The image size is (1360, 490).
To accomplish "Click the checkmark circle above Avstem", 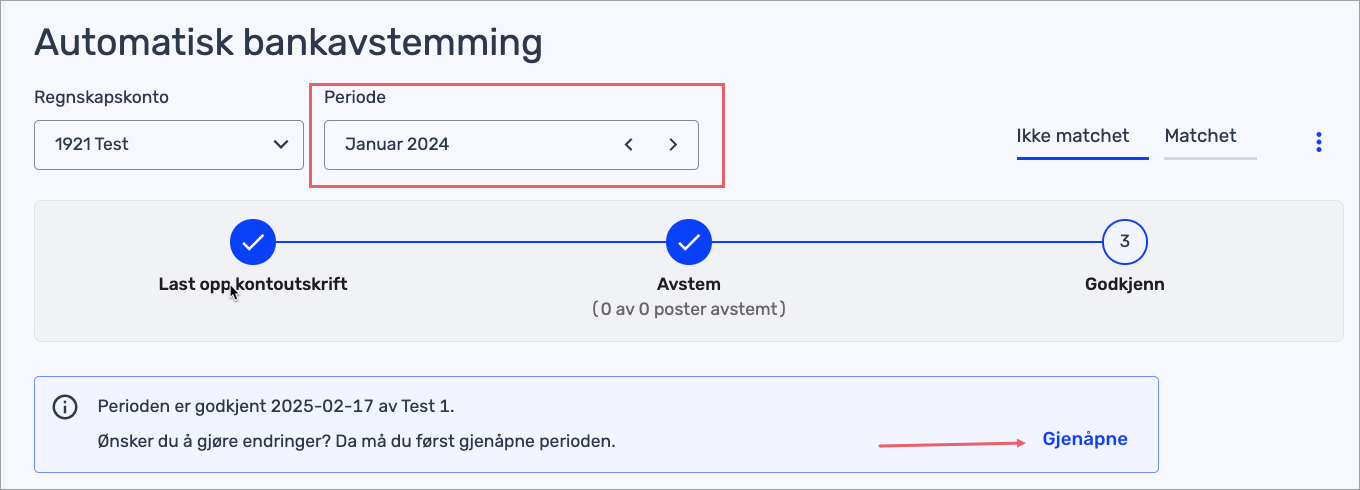I will pyautogui.click(x=689, y=241).
